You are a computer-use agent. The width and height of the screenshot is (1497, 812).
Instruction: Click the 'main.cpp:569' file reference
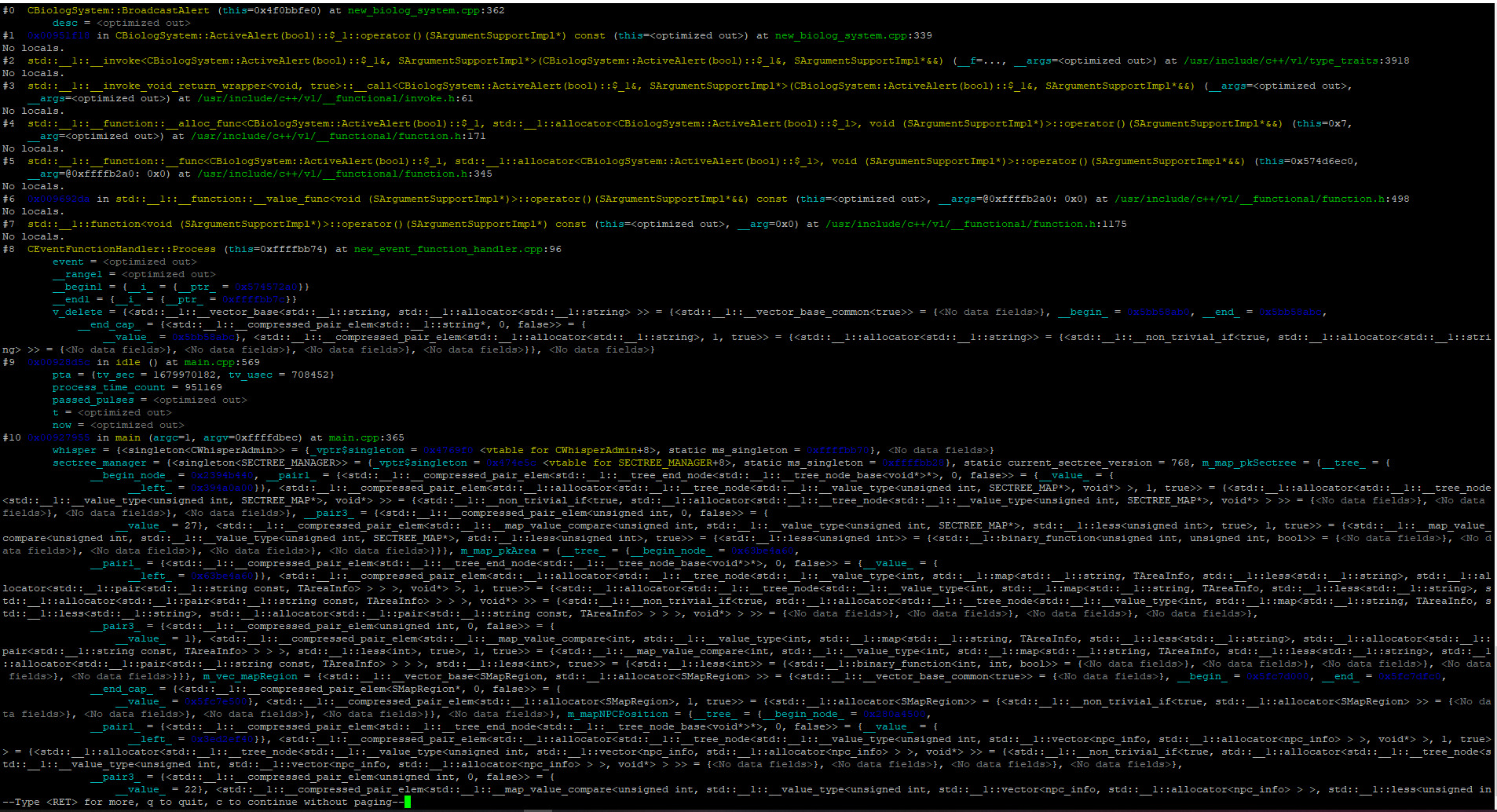tap(222, 362)
